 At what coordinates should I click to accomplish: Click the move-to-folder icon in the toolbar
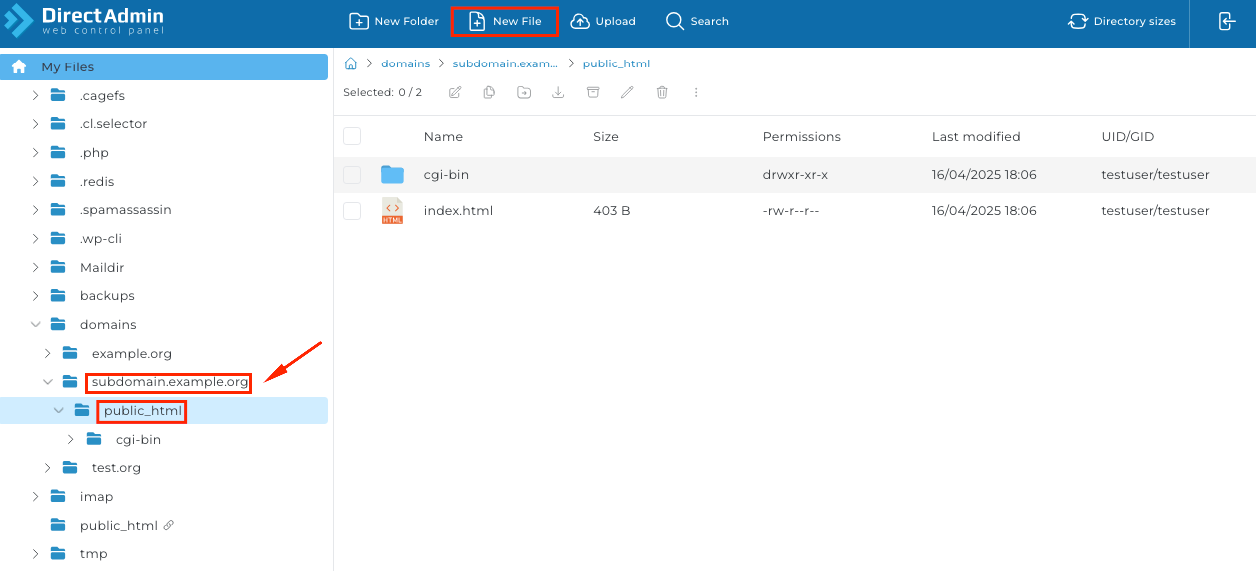(x=524, y=92)
